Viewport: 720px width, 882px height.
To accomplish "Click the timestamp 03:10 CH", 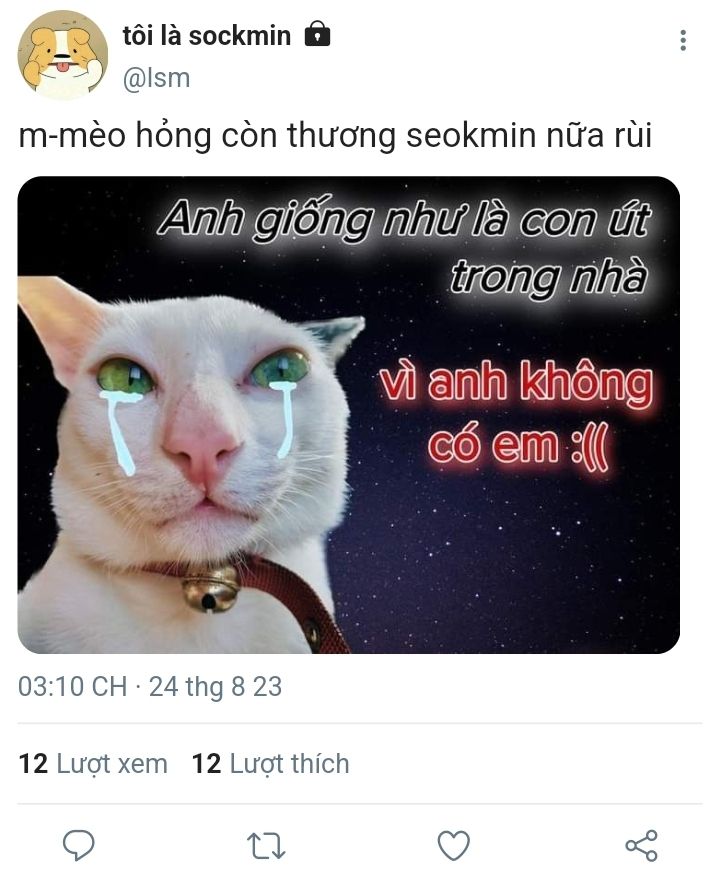I will pyautogui.click(x=73, y=686).
